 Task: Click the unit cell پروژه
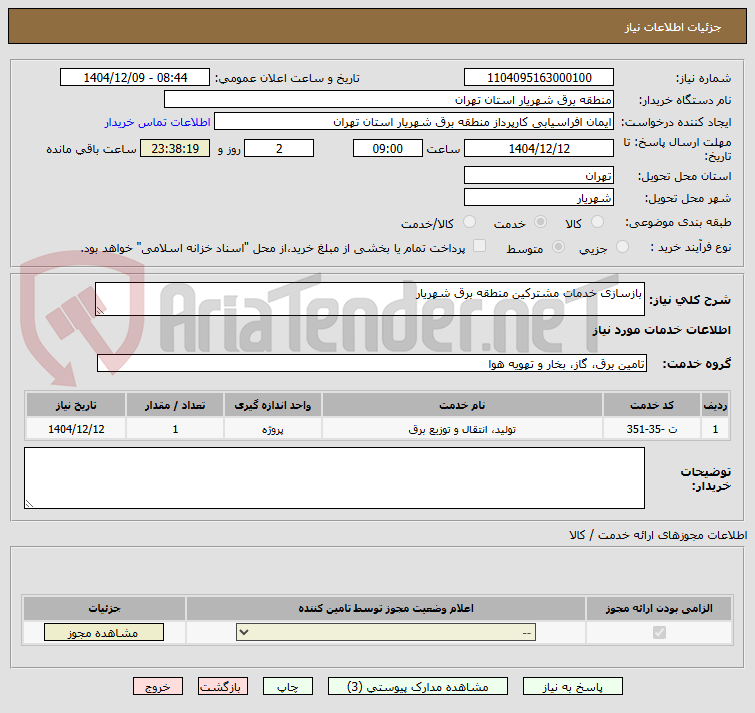point(273,429)
